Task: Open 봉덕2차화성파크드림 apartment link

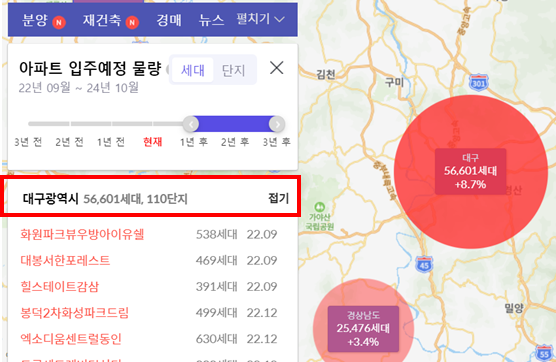Action: coord(74,313)
